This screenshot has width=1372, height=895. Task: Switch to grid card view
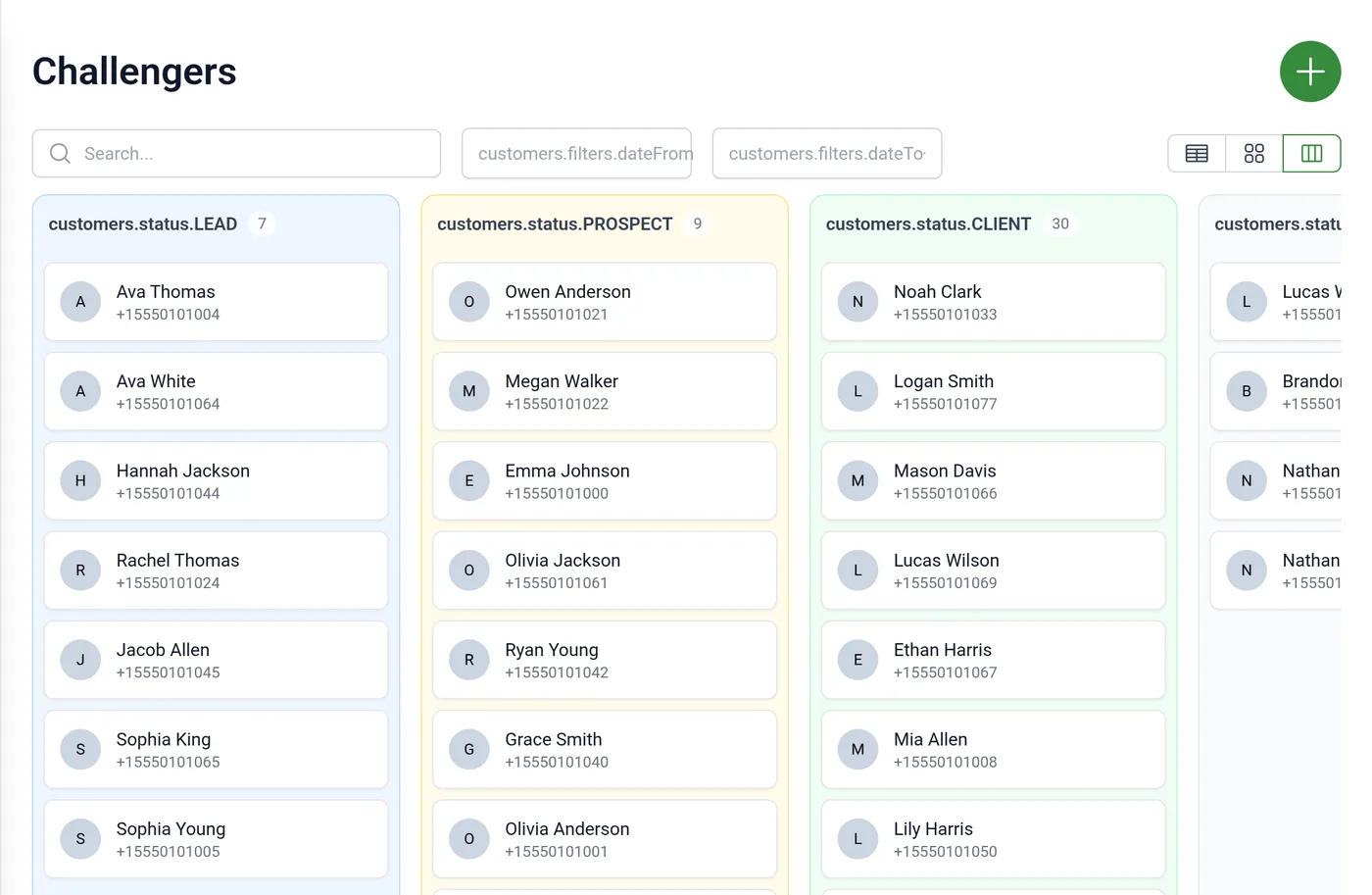(x=1254, y=154)
